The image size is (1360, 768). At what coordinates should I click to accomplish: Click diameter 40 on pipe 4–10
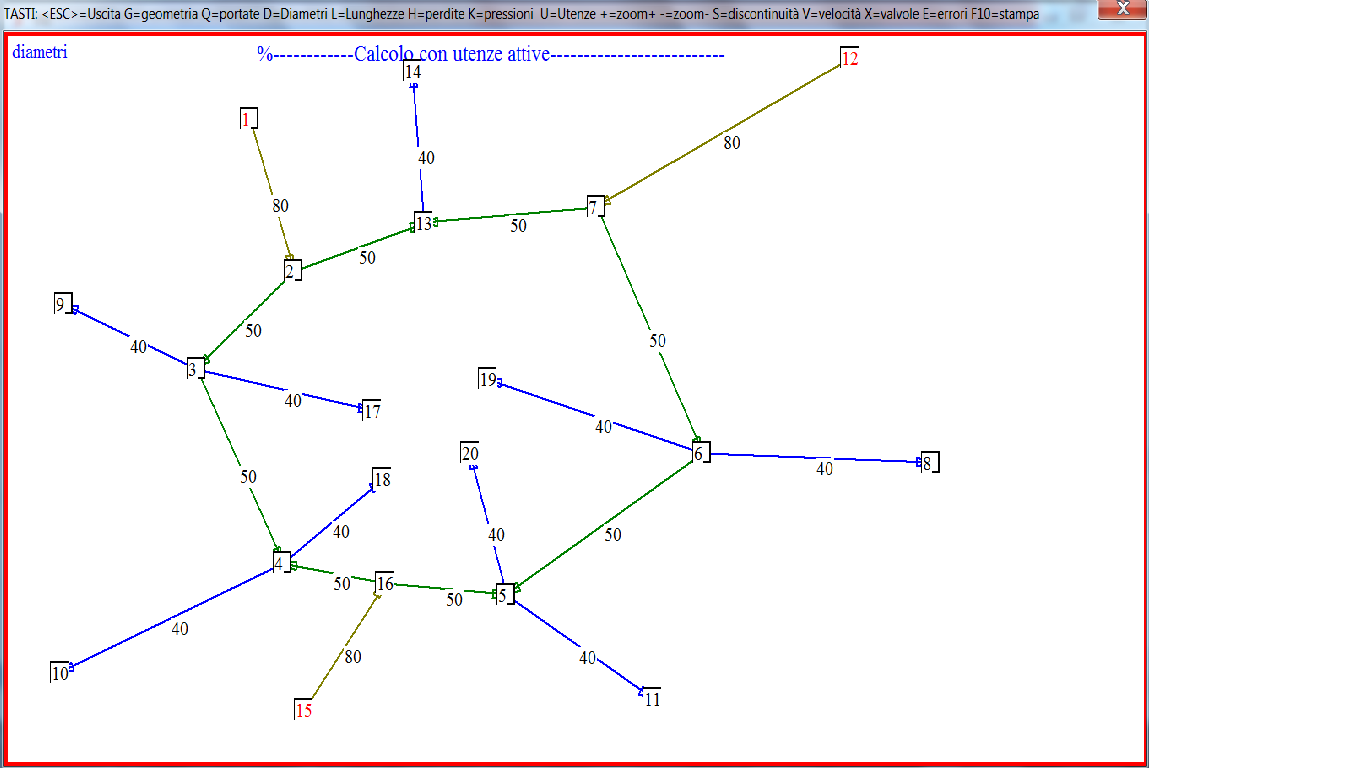click(x=180, y=629)
